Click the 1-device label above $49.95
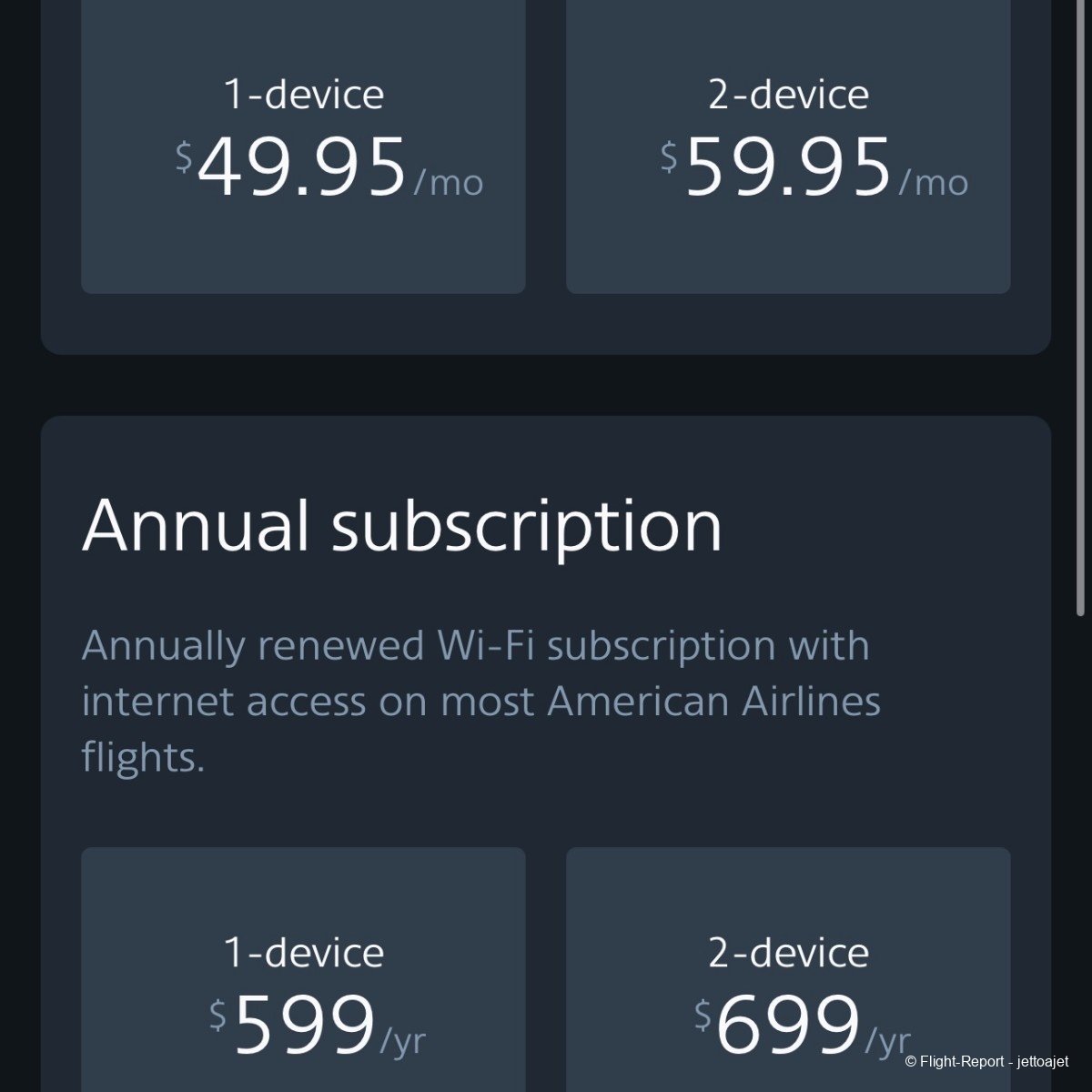This screenshot has height=1092, width=1092. [x=304, y=95]
